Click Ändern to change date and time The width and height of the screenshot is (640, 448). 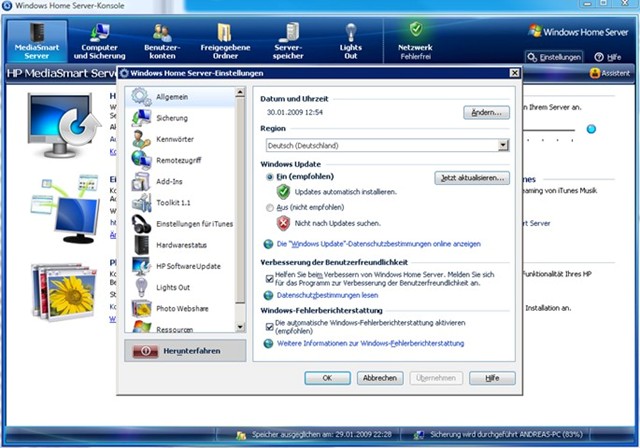click(x=486, y=113)
